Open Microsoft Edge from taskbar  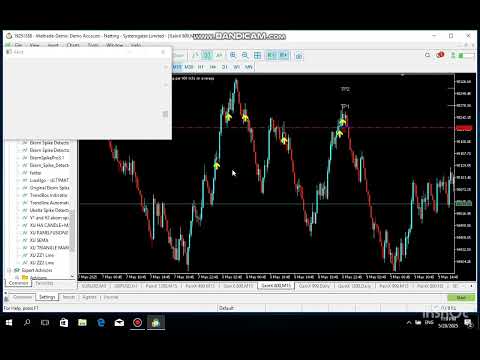click(x=101, y=323)
